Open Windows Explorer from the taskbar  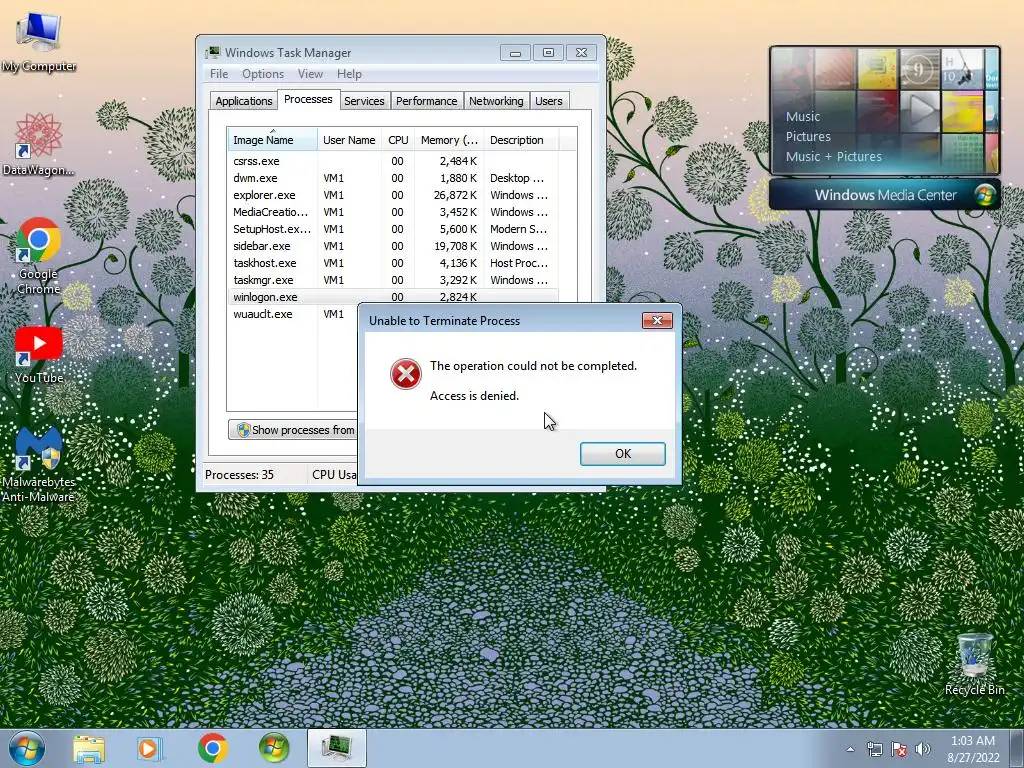89,748
